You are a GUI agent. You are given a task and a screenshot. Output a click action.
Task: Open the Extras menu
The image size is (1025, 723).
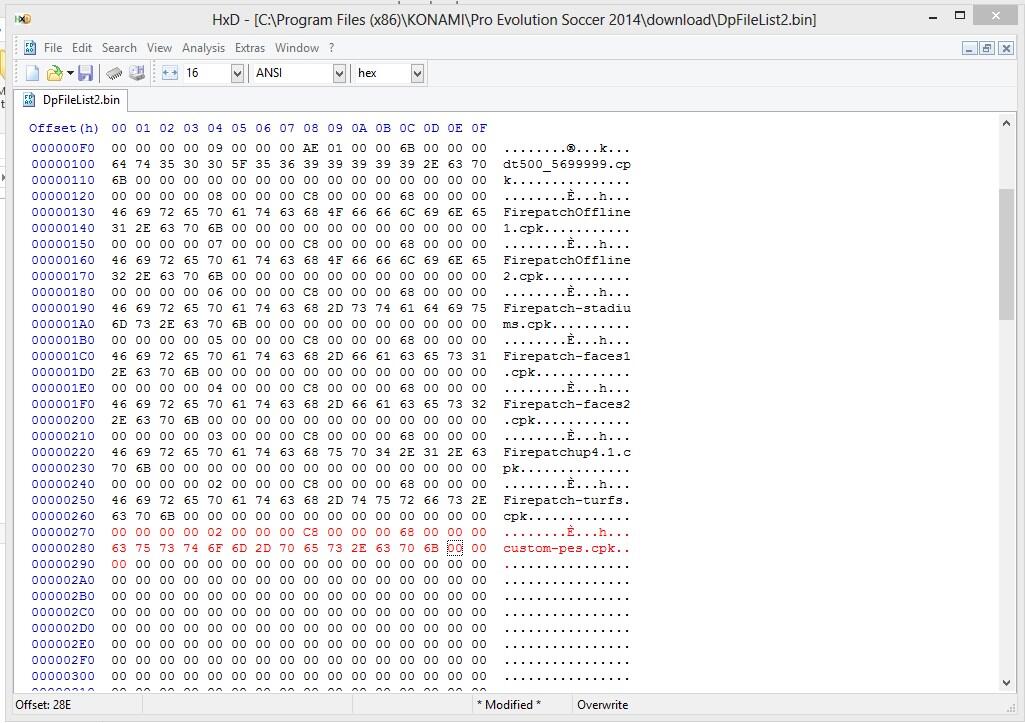(x=250, y=48)
